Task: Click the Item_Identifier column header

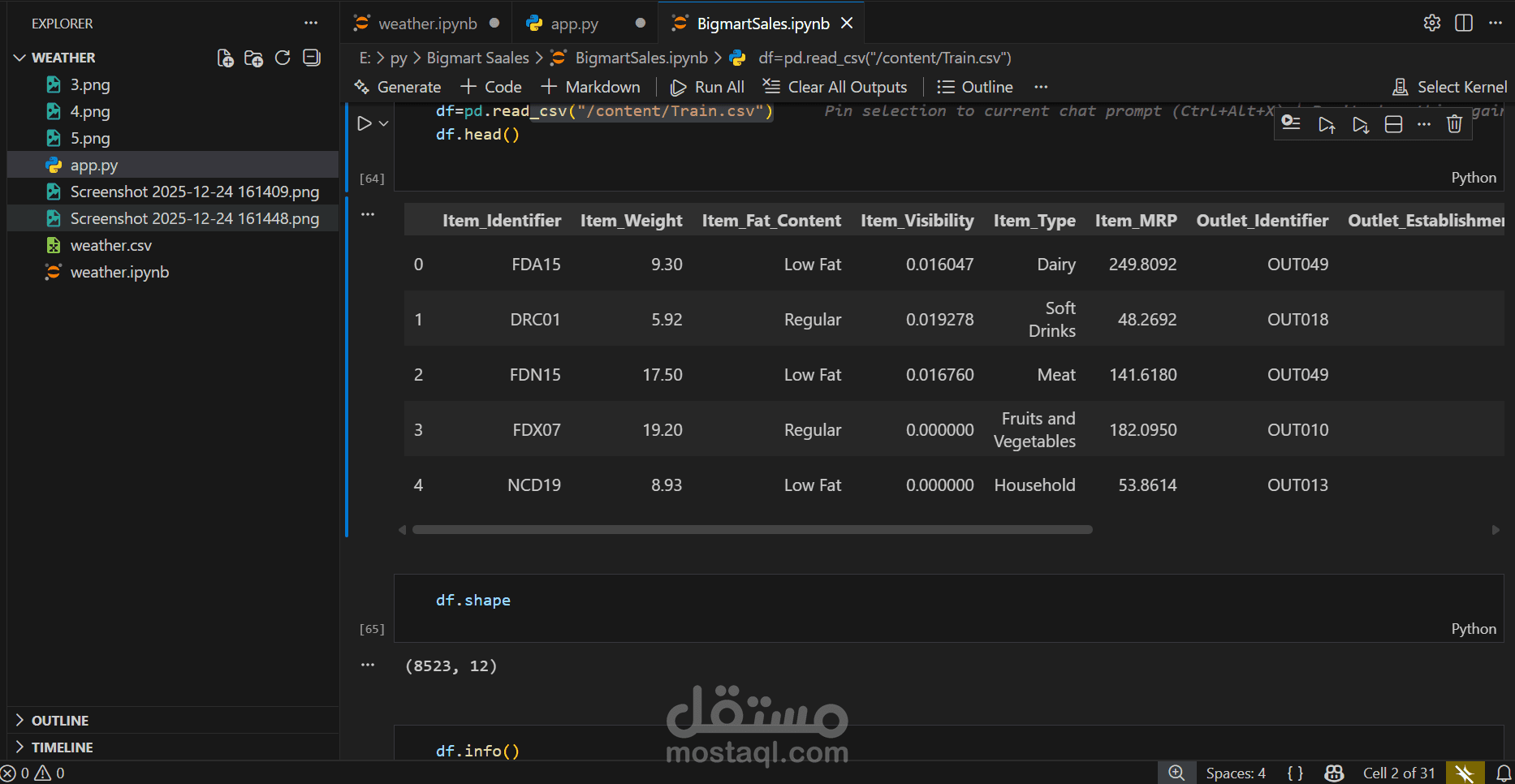Action: tap(502, 221)
